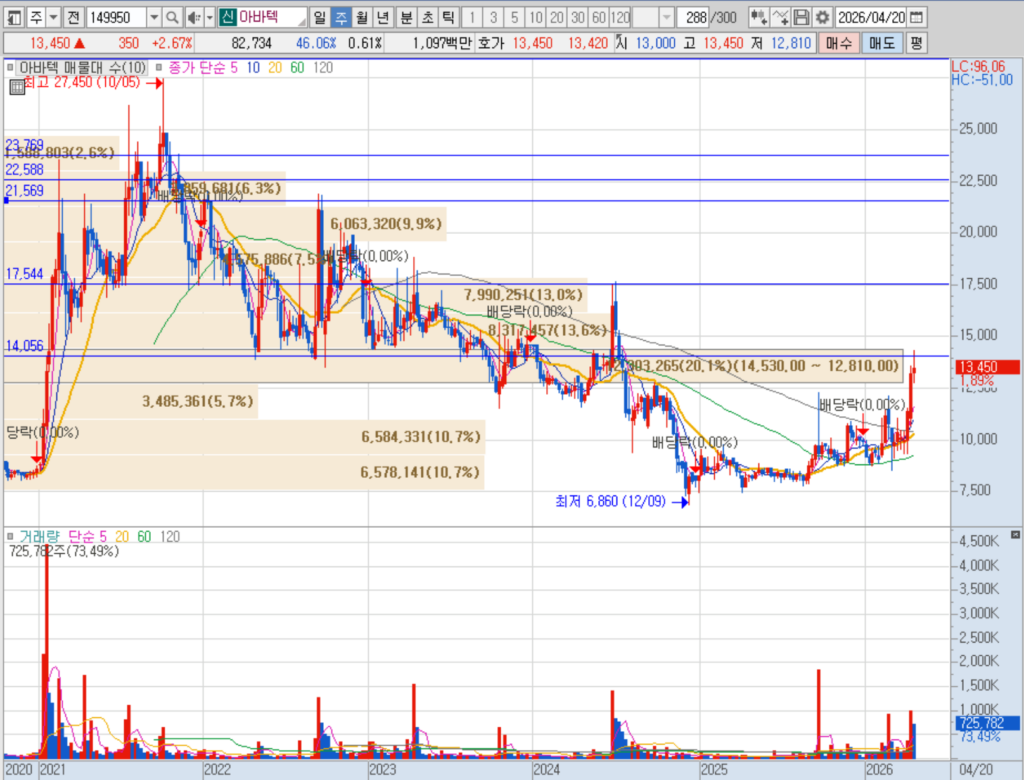
Task: Click the 아바텍 매물대 수(10) legend label
Action: (82, 67)
